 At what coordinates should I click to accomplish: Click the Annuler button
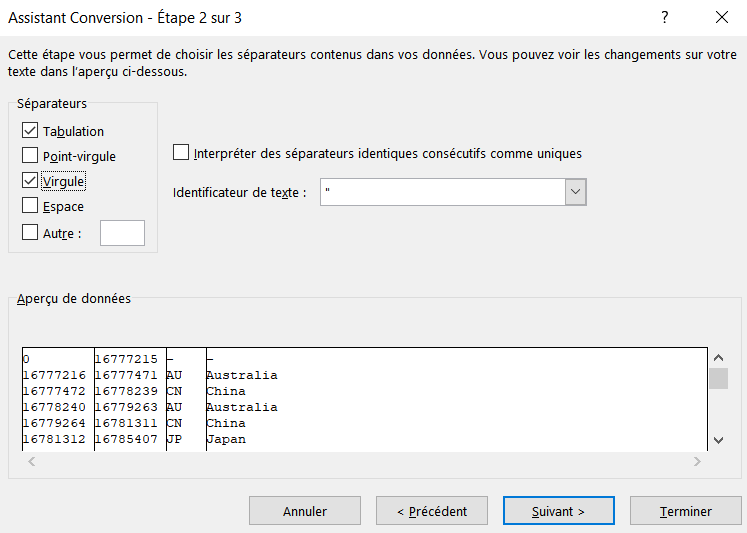pos(305,511)
